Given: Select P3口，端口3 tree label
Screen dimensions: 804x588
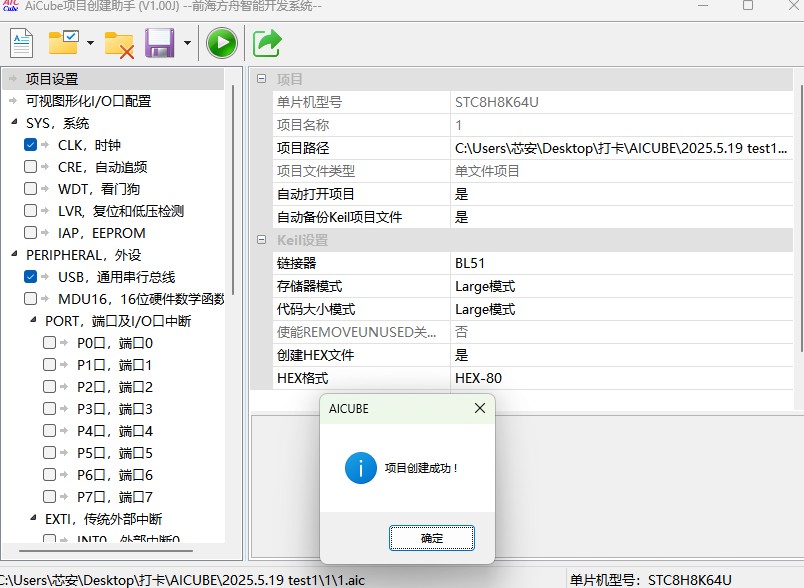Looking at the screenshot, I should [x=114, y=409].
